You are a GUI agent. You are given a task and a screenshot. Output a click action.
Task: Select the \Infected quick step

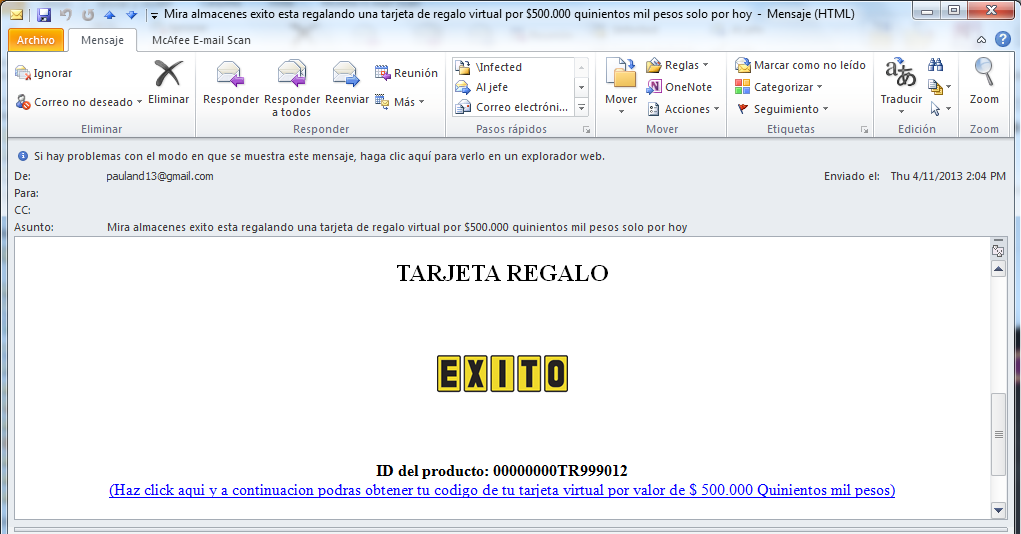(x=514, y=67)
